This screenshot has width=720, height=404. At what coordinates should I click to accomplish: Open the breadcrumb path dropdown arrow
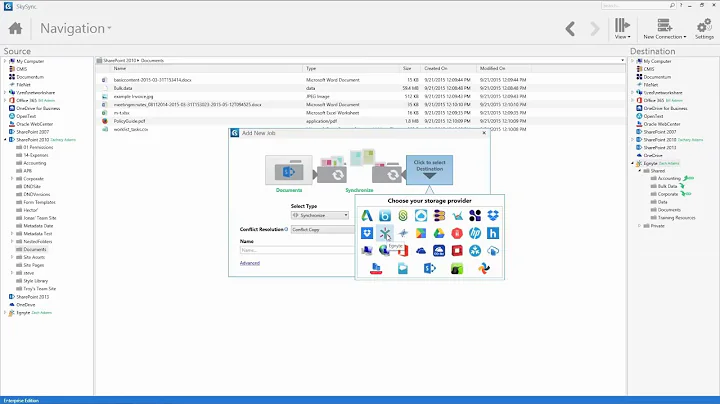click(622, 61)
